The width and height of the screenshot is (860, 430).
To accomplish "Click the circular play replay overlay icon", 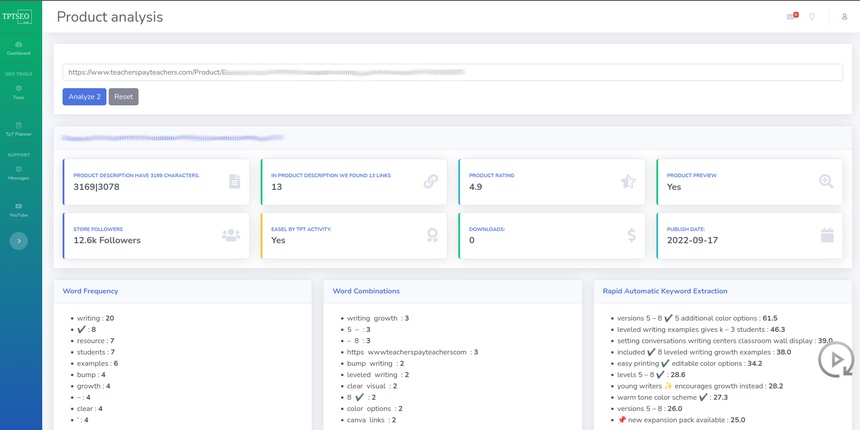I will [x=836, y=359].
